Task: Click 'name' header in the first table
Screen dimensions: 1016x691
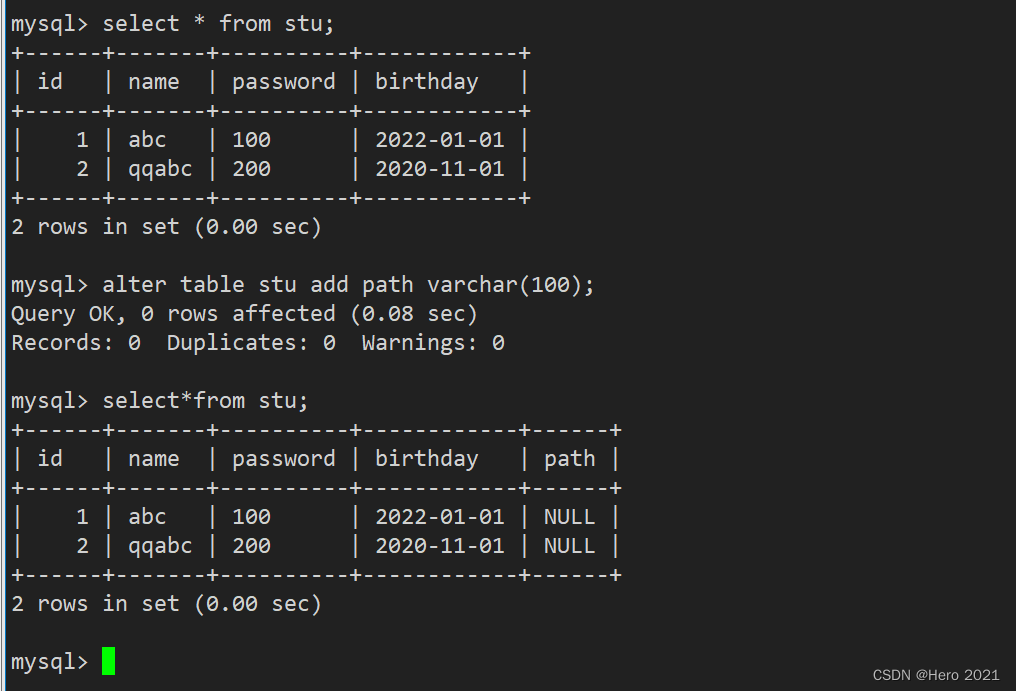Action: pos(154,82)
